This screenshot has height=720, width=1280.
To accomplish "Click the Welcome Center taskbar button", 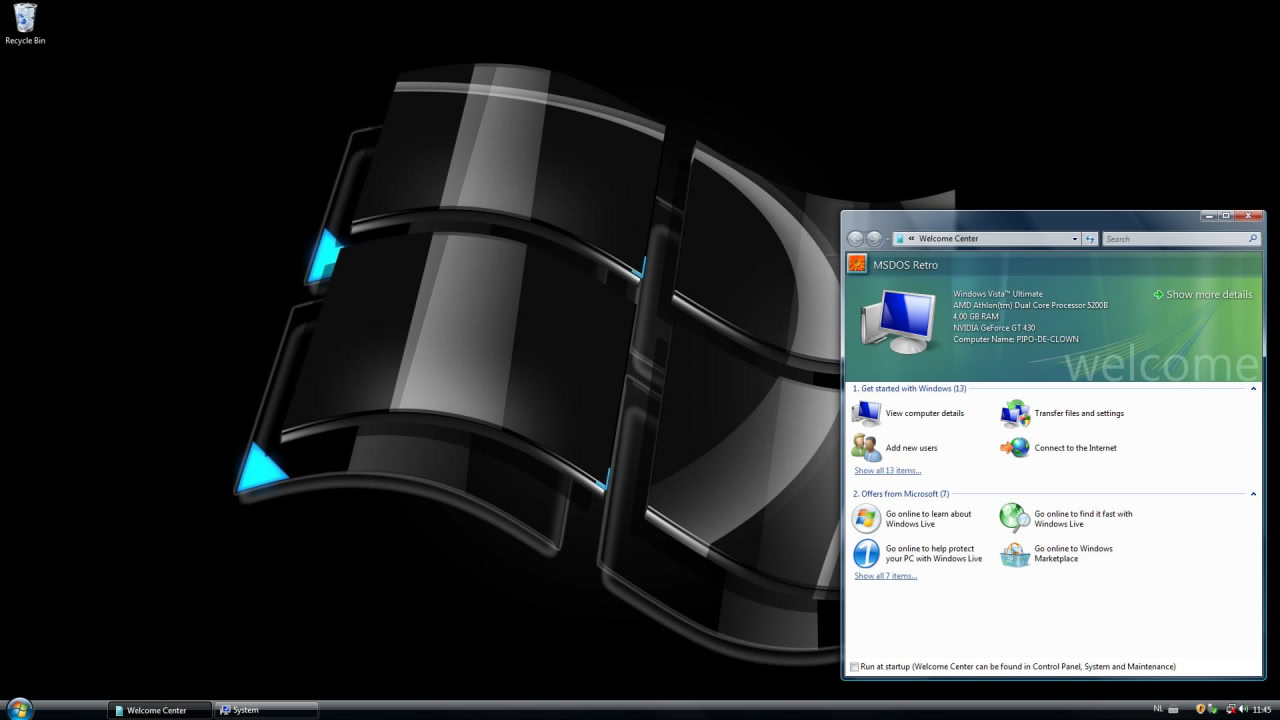I will point(161,710).
